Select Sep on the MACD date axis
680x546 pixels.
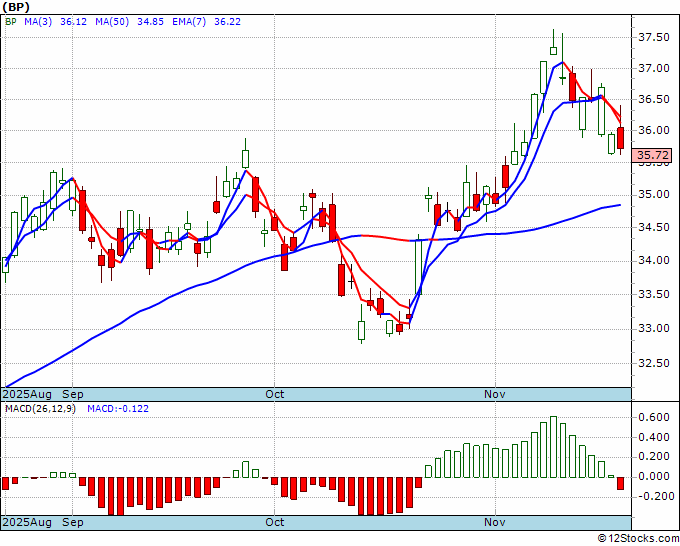[x=73, y=522]
